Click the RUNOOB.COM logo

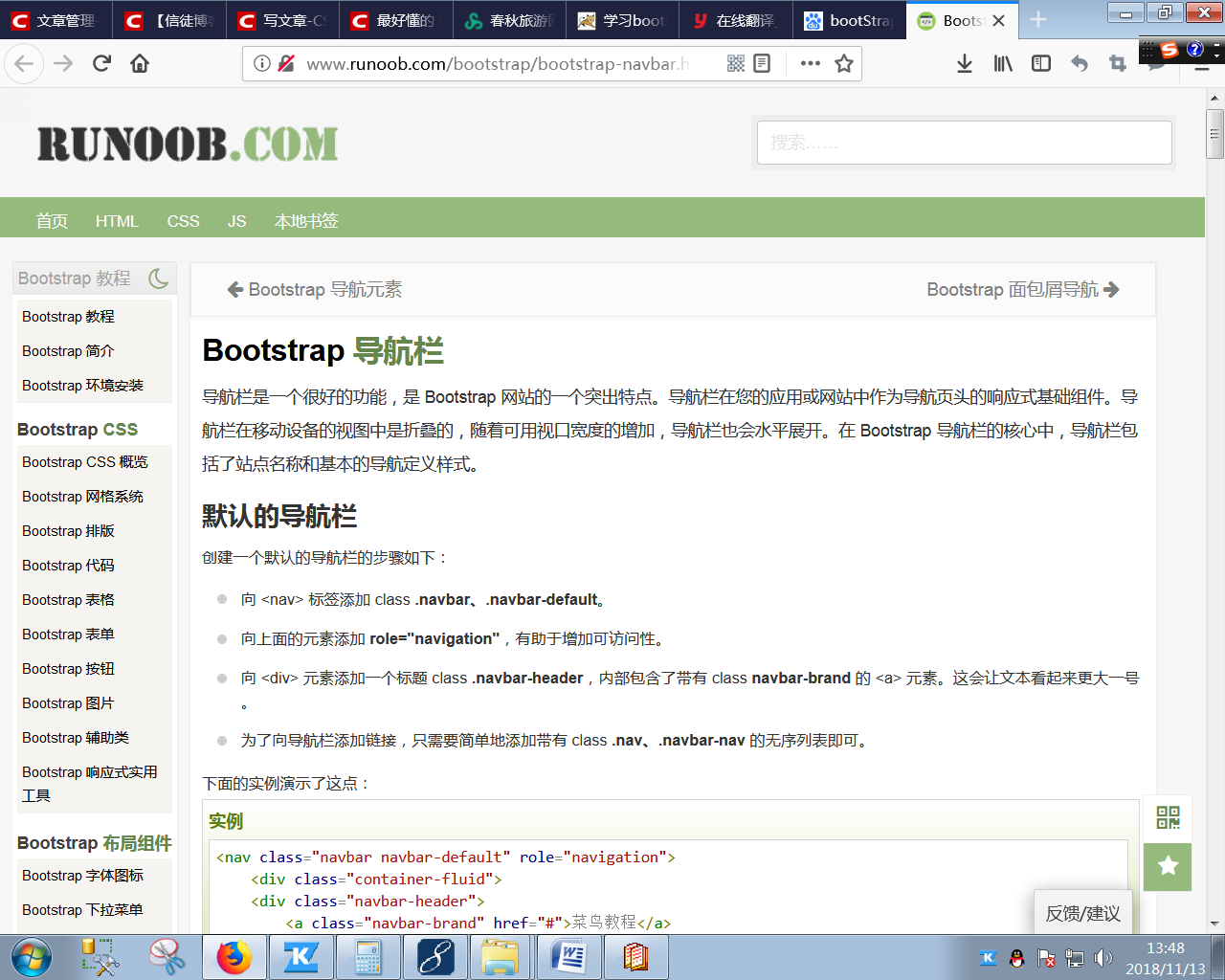click(x=188, y=144)
